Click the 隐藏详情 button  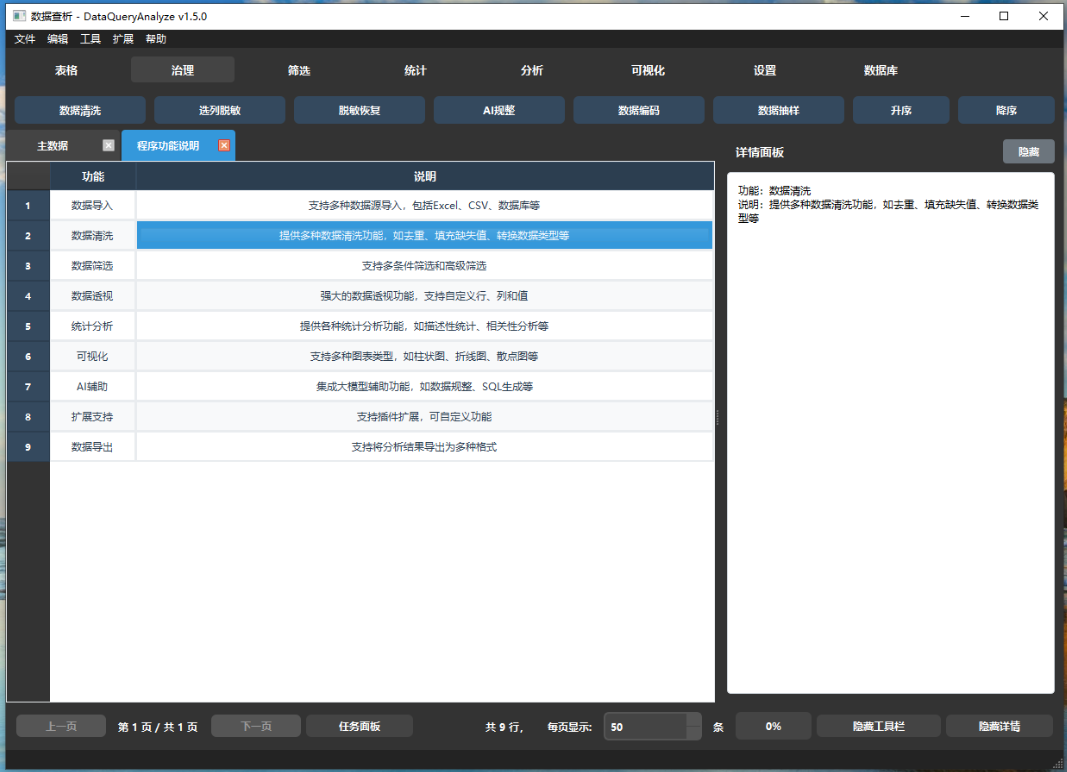pos(1000,726)
